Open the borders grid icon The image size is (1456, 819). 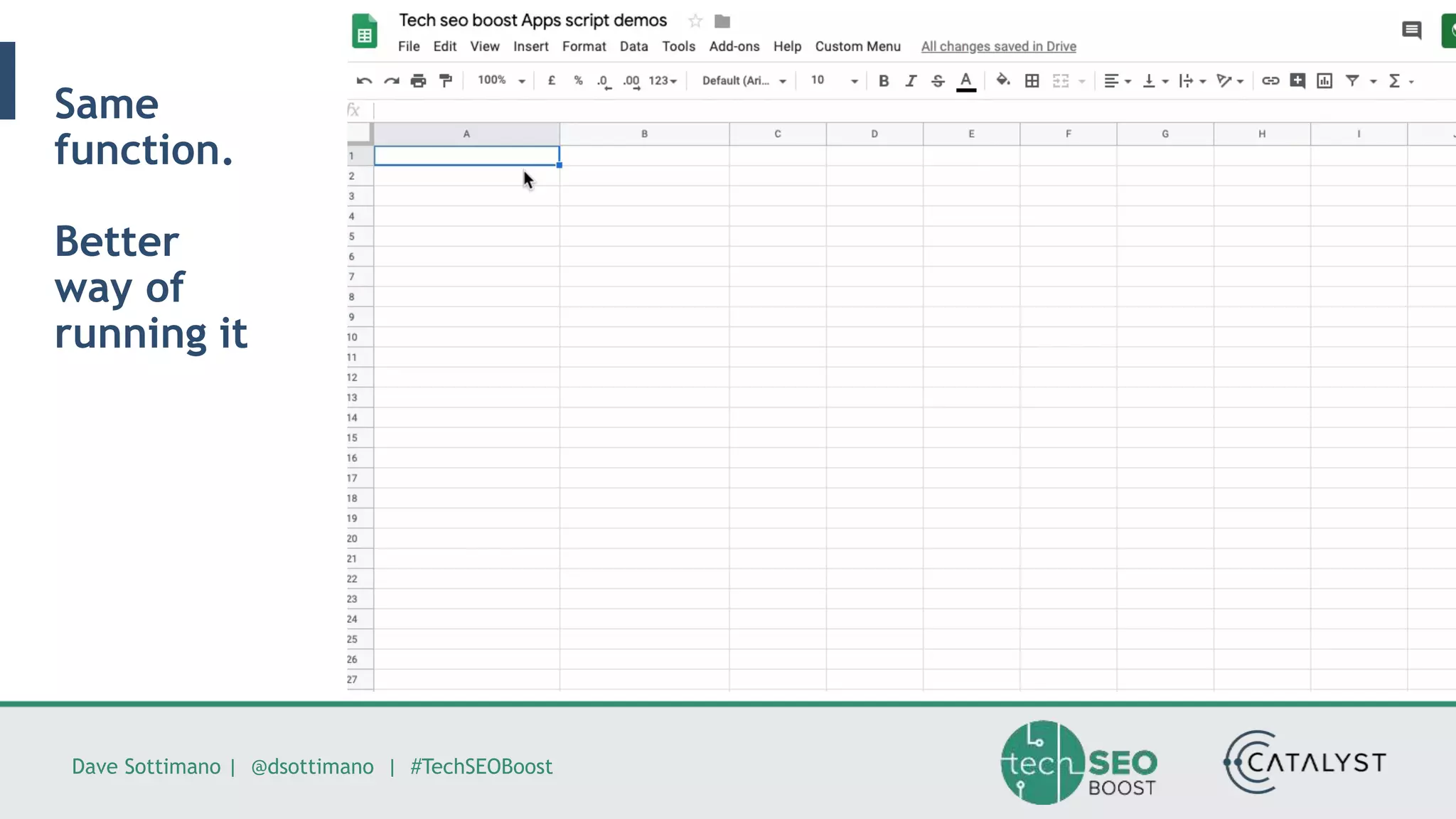coord(1032,81)
